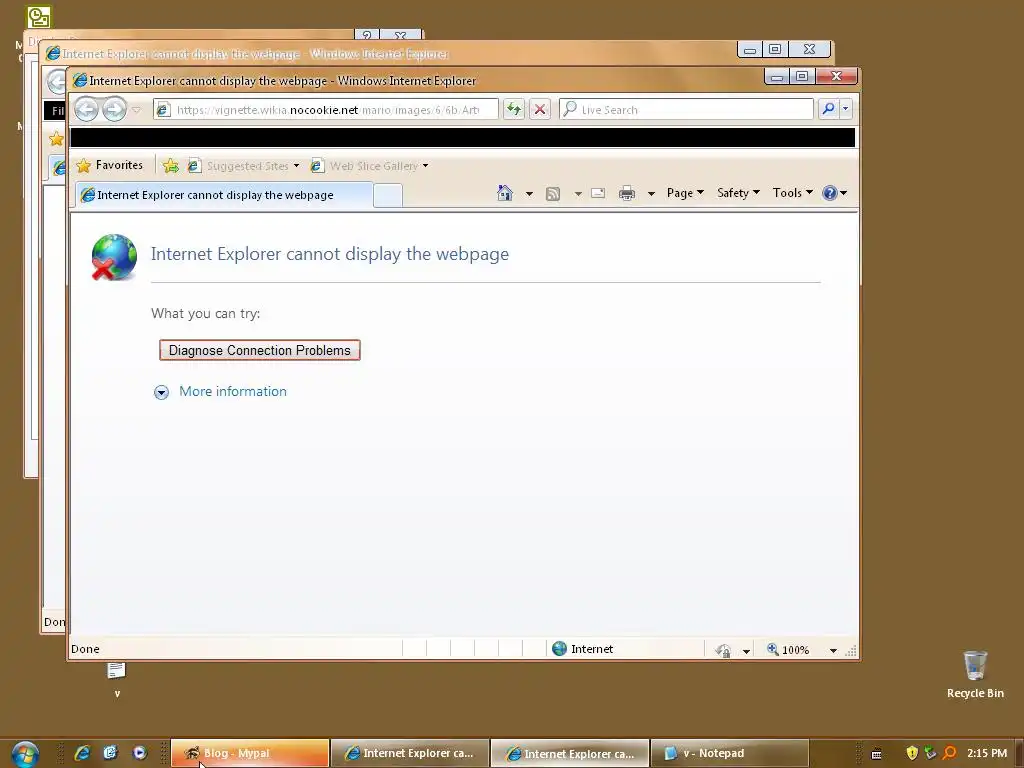Maximize the background Internet Explorer window
The image size is (1024, 768).
pyautogui.click(x=775, y=49)
